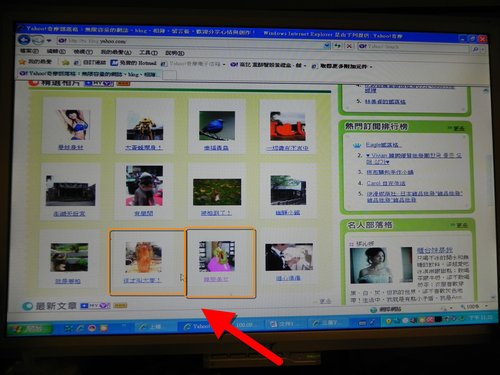Open the red structure photo thumbnail

pos(288,126)
